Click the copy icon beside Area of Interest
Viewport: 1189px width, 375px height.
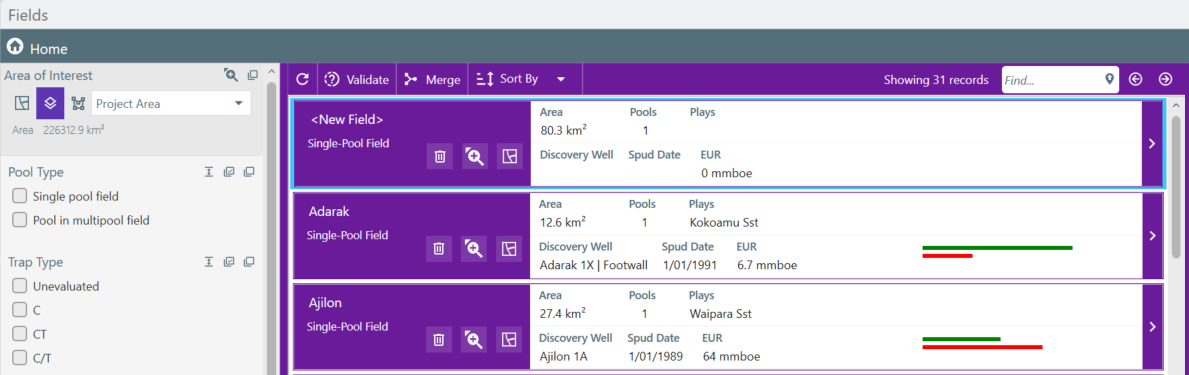[253, 74]
